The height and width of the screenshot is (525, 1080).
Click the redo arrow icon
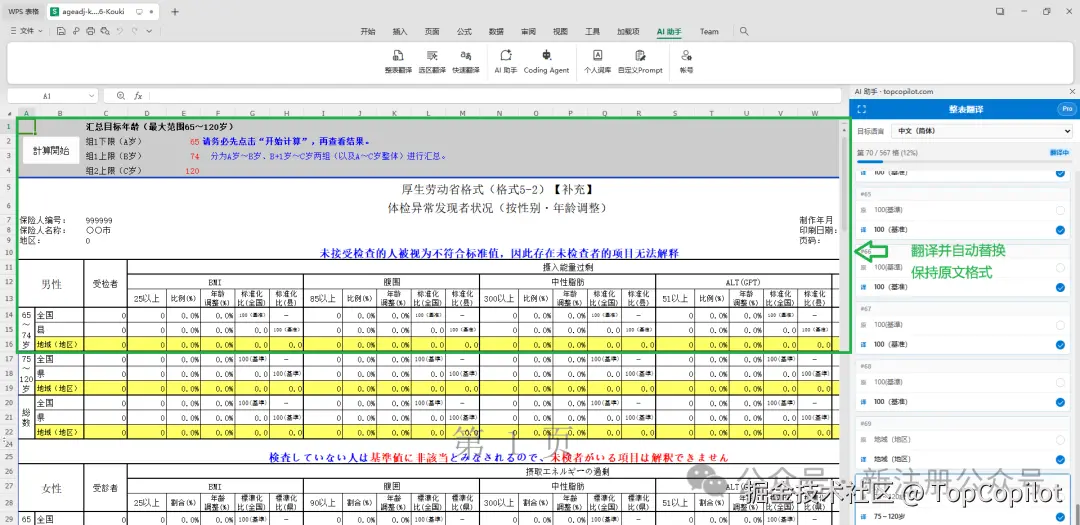pyautogui.click(x=134, y=31)
